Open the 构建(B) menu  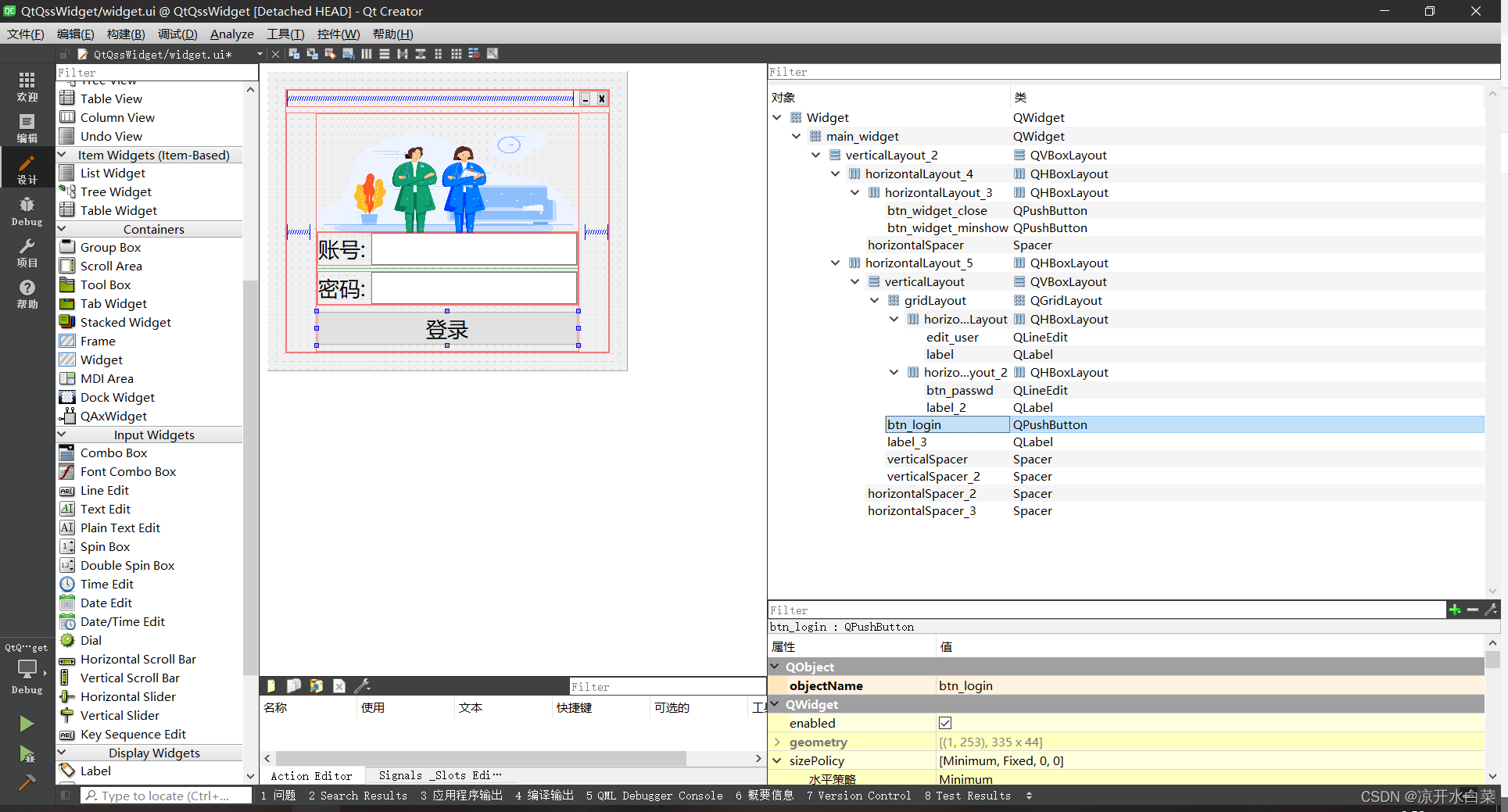126,34
